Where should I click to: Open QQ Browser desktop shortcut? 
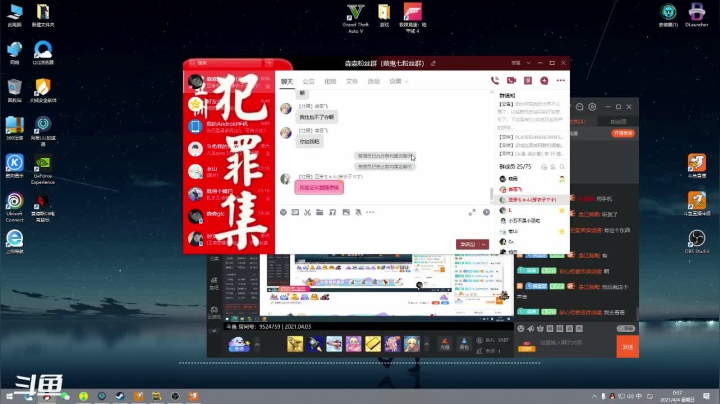click(43, 53)
